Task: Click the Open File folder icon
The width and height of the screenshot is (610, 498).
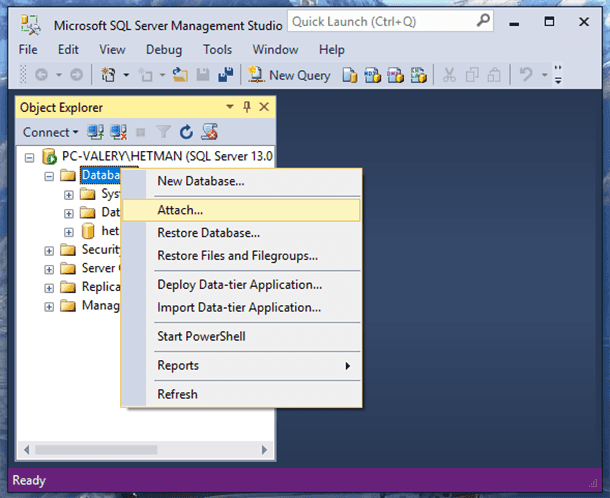Action: pyautogui.click(x=180, y=75)
